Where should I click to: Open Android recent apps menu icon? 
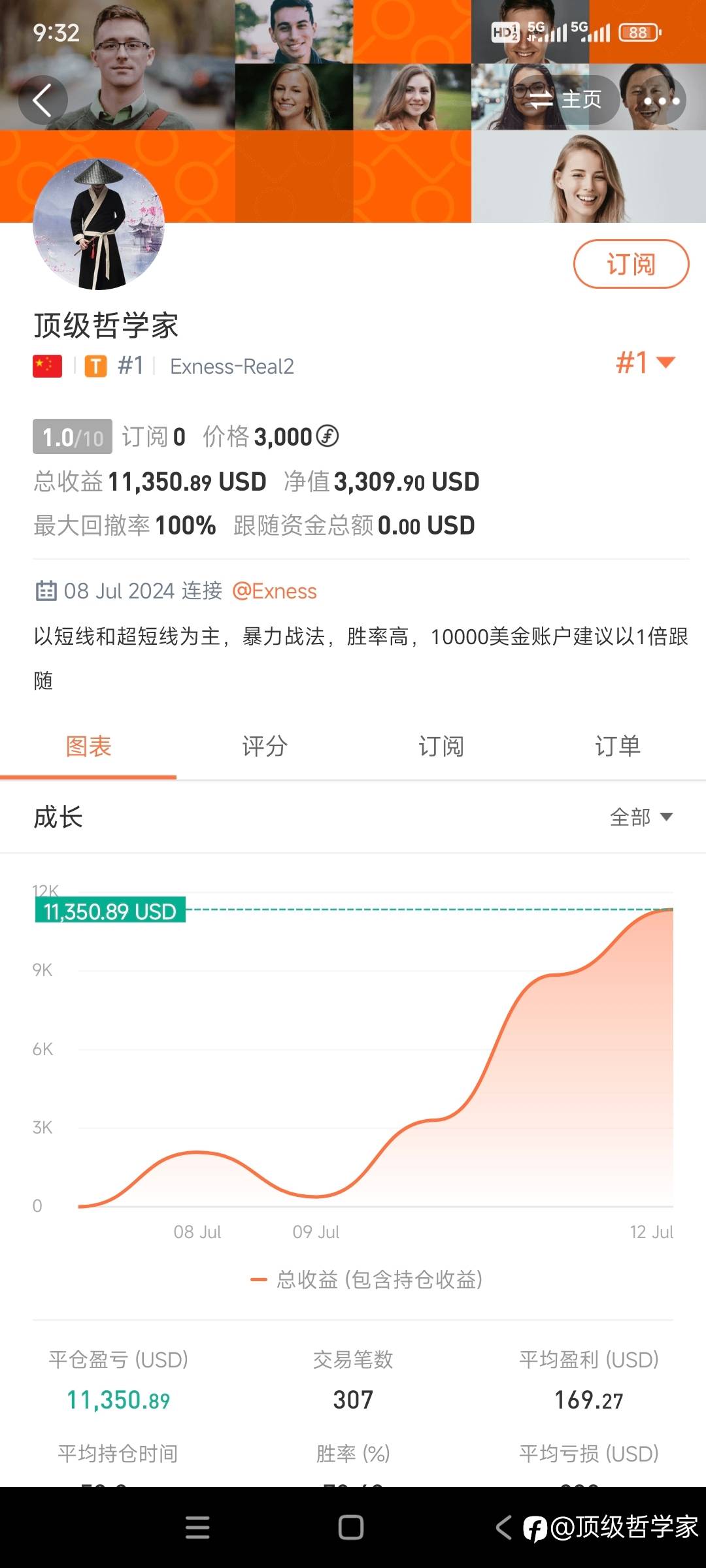197,1527
